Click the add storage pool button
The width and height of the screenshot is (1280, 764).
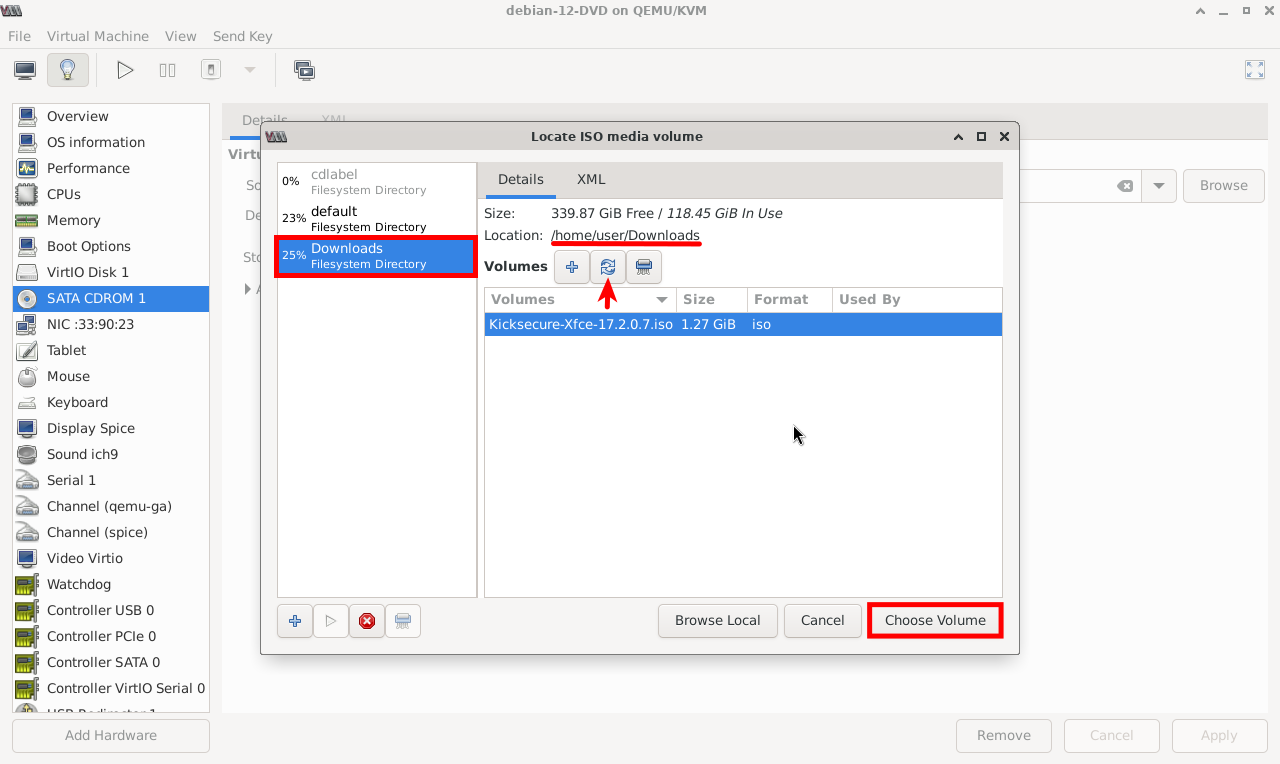[295, 621]
